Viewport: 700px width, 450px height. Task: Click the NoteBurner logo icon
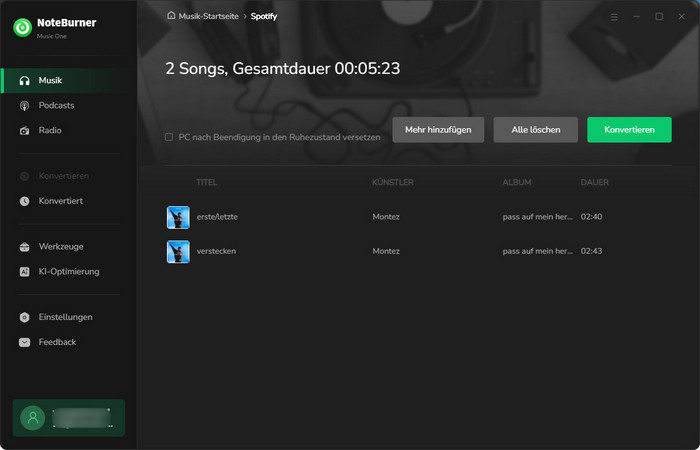click(x=22, y=27)
